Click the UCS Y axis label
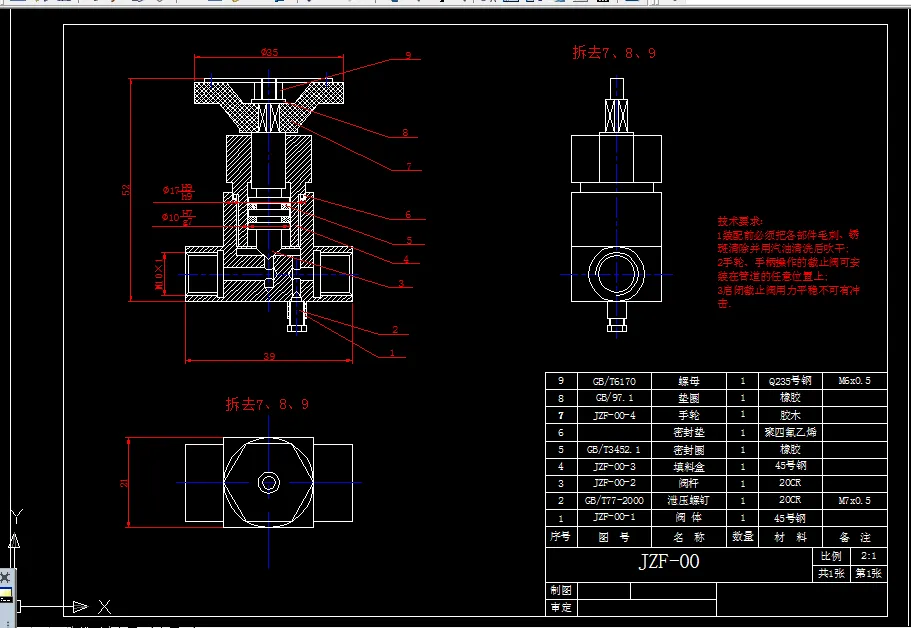This screenshot has width=911, height=628. (x=17, y=515)
